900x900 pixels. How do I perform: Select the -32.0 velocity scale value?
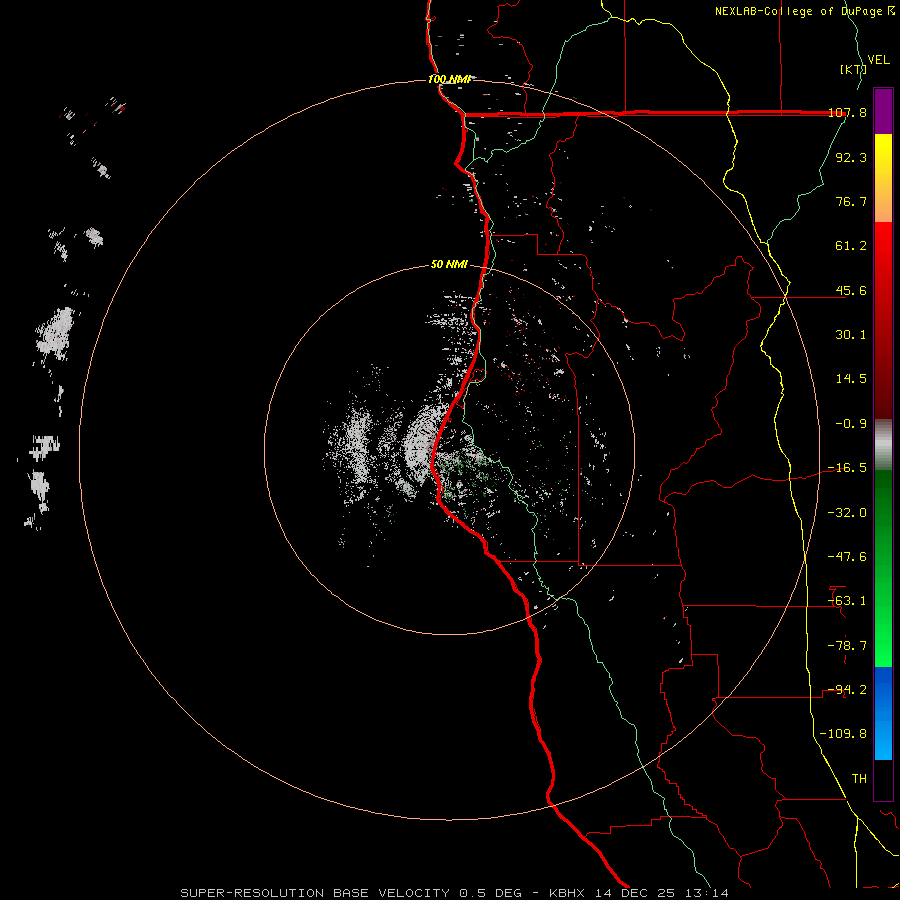click(847, 513)
